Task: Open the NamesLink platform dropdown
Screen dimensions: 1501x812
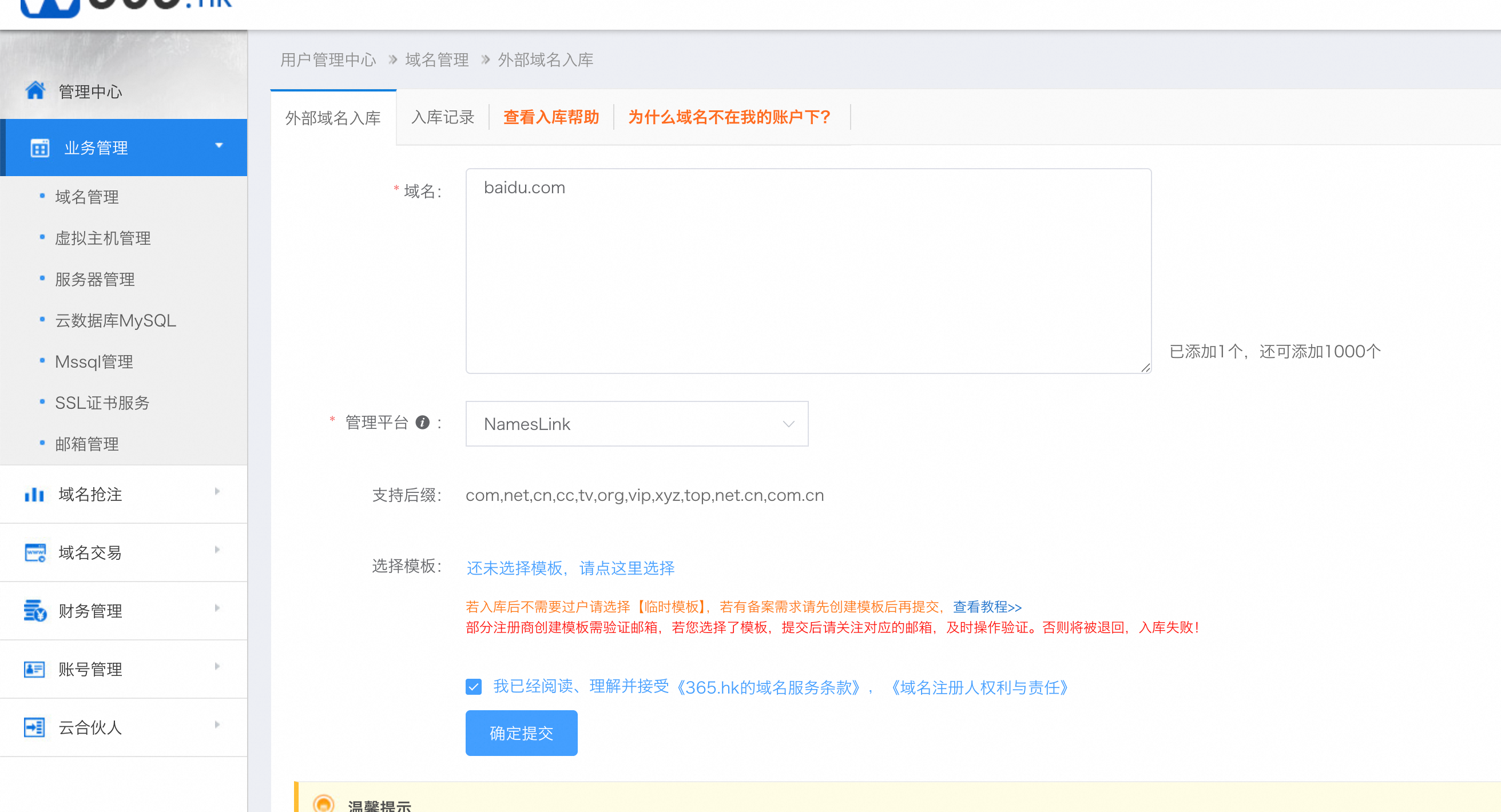Action: pyautogui.click(x=637, y=424)
